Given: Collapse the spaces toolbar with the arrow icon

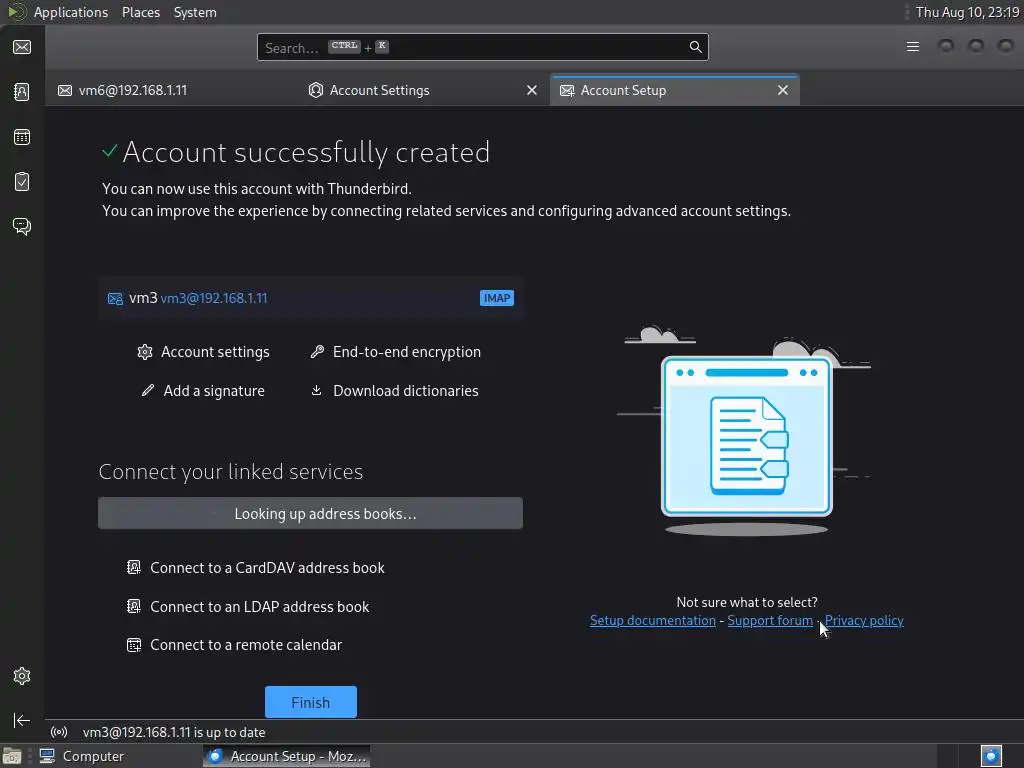Looking at the screenshot, I should [22, 720].
